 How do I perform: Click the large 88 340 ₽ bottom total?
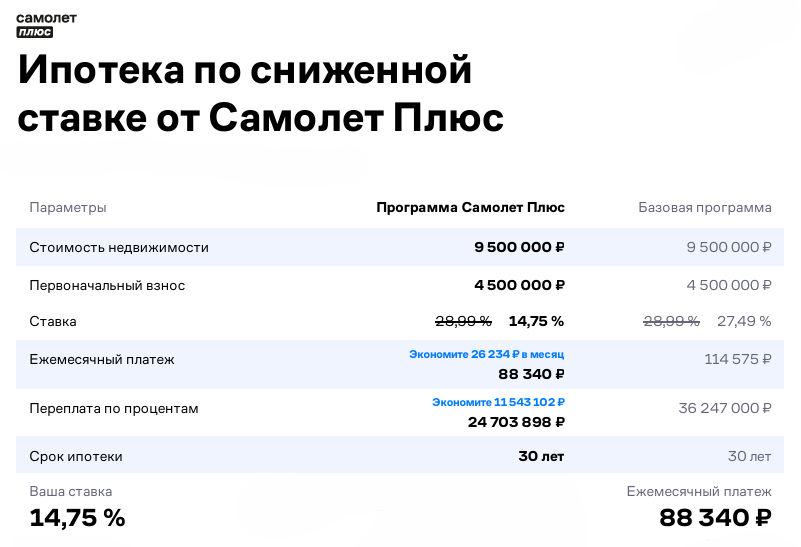(x=715, y=518)
